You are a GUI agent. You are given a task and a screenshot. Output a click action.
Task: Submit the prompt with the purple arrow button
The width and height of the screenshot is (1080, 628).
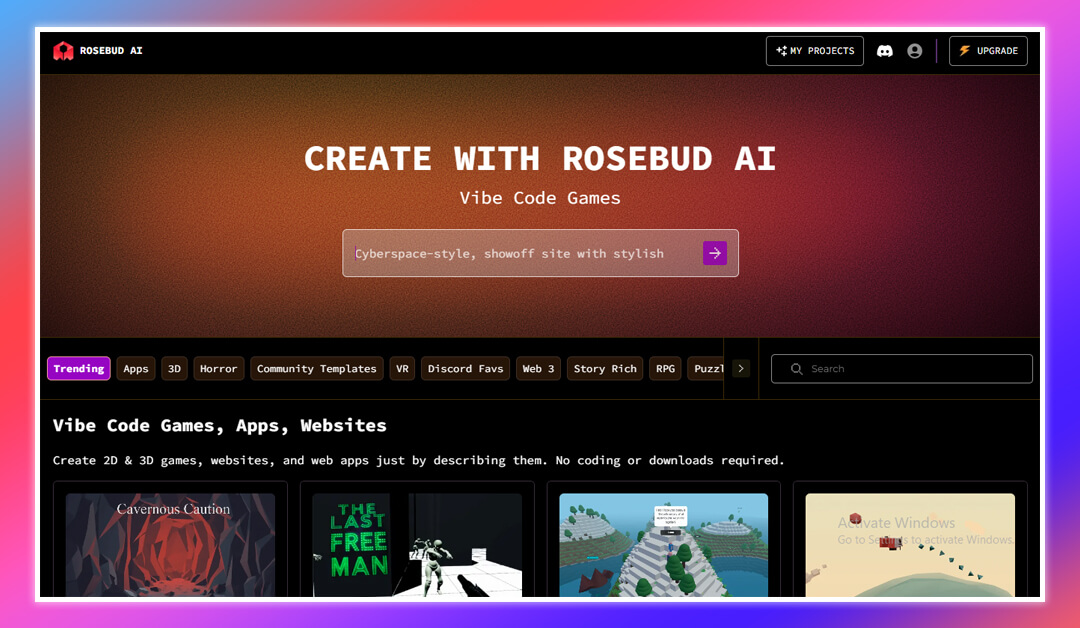715,253
